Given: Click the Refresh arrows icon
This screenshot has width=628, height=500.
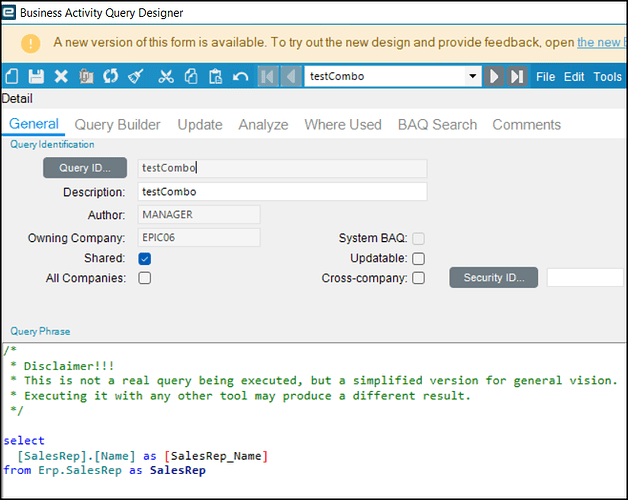Looking at the screenshot, I should [x=110, y=77].
